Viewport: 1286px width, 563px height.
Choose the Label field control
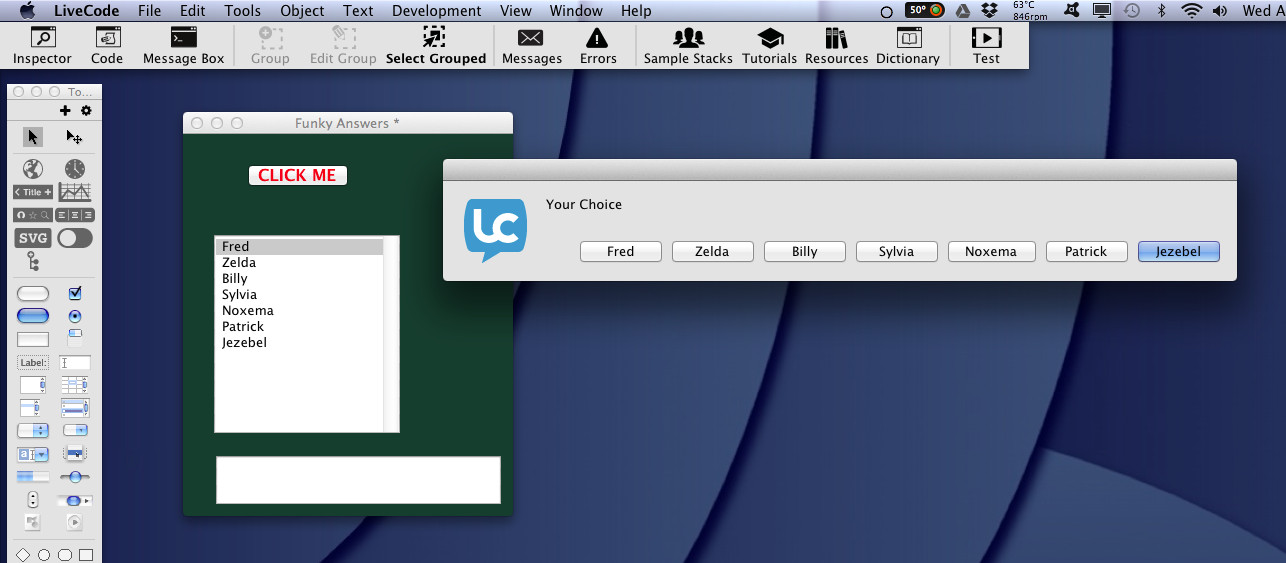click(33, 362)
